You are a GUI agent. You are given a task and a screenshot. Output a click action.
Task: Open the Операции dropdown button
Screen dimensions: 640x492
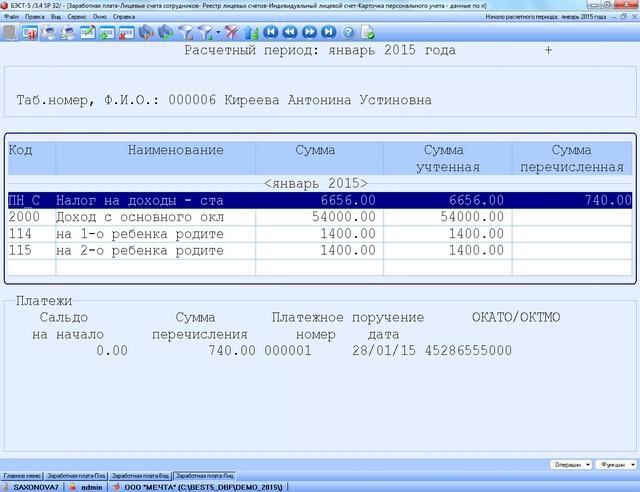(x=571, y=465)
